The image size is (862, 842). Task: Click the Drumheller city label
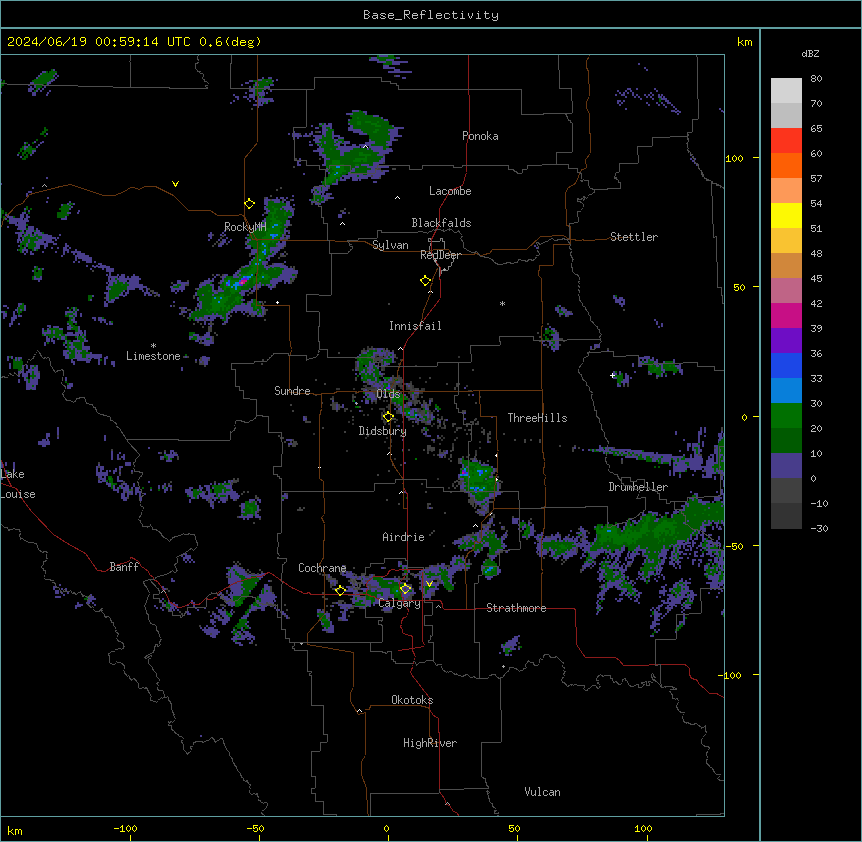tap(638, 487)
